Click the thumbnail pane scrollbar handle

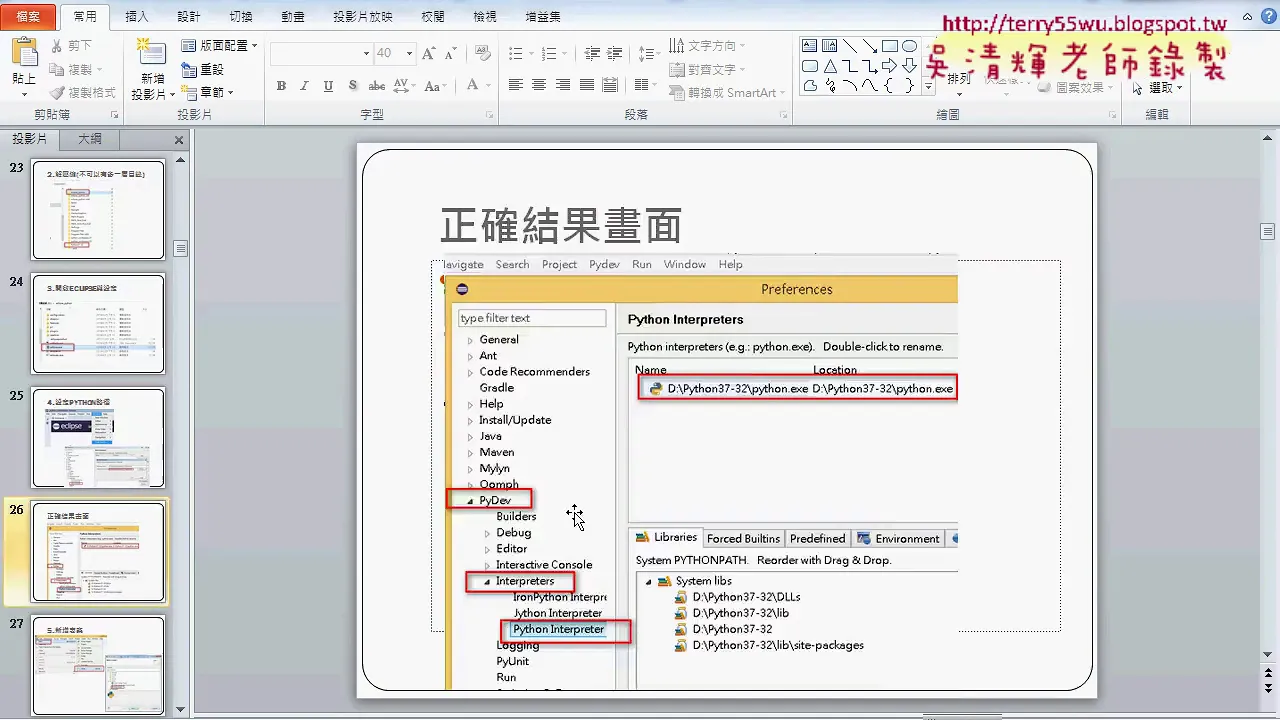coord(180,249)
